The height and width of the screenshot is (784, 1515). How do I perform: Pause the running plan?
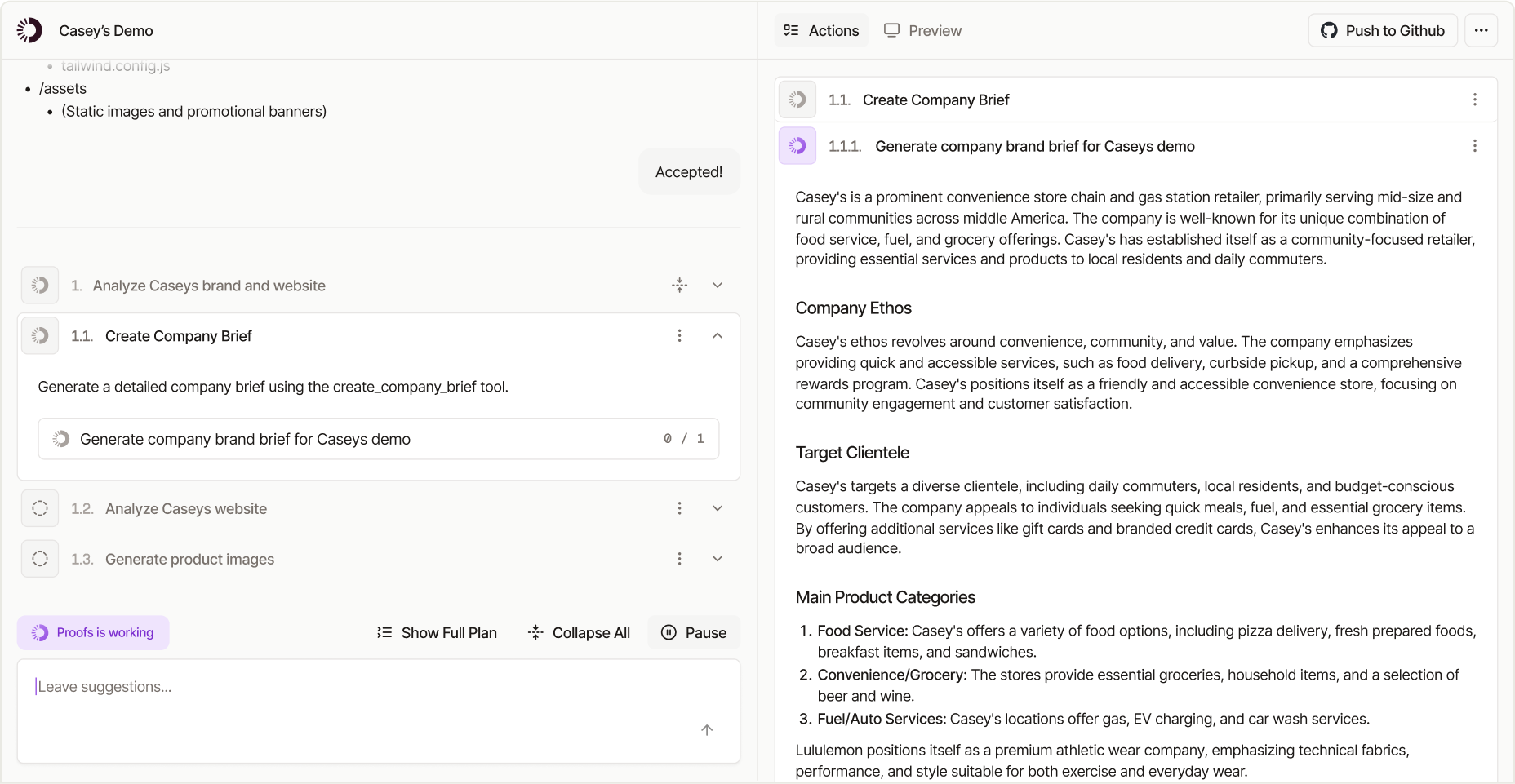[x=694, y=632]
